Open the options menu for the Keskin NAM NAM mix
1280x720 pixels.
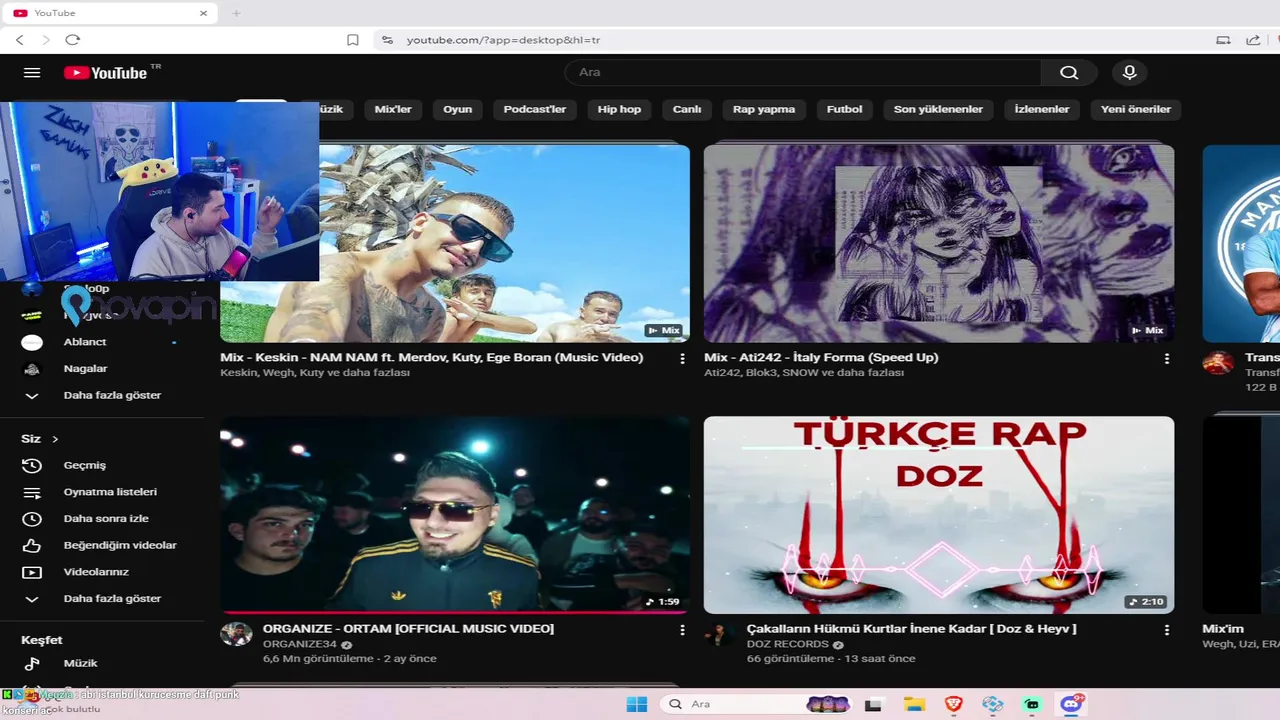[x=683, y=358]
